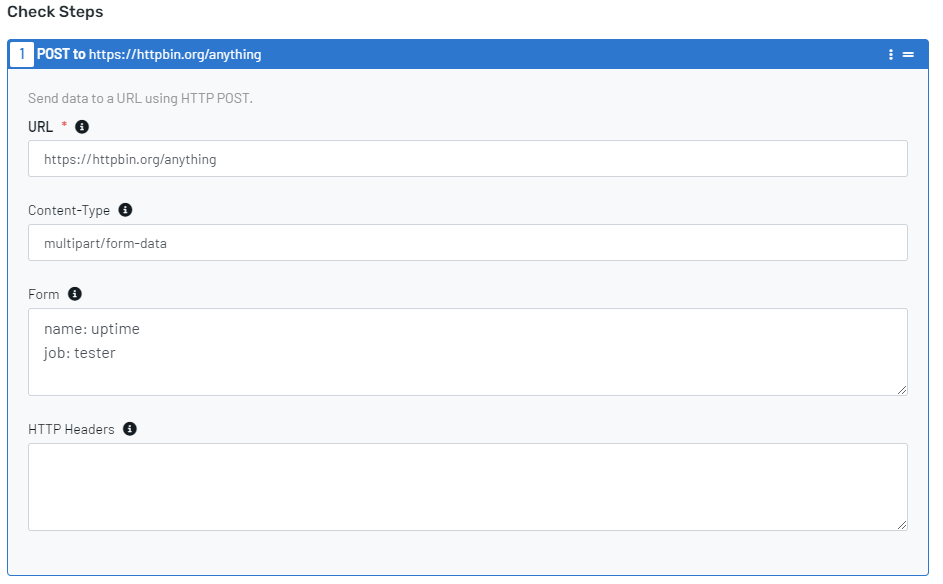
Task: Show info tooltip for Form field
Action: (x=75, y=294)
